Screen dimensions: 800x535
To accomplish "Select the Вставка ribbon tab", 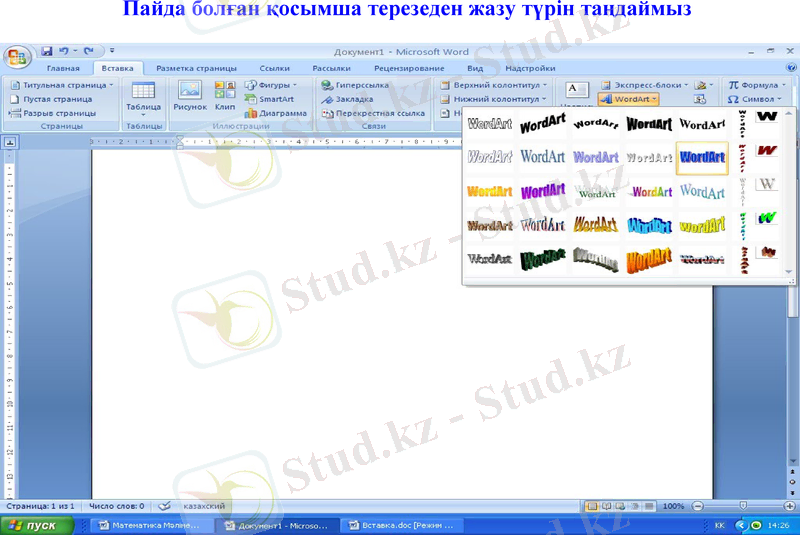I will pos(117,68).
